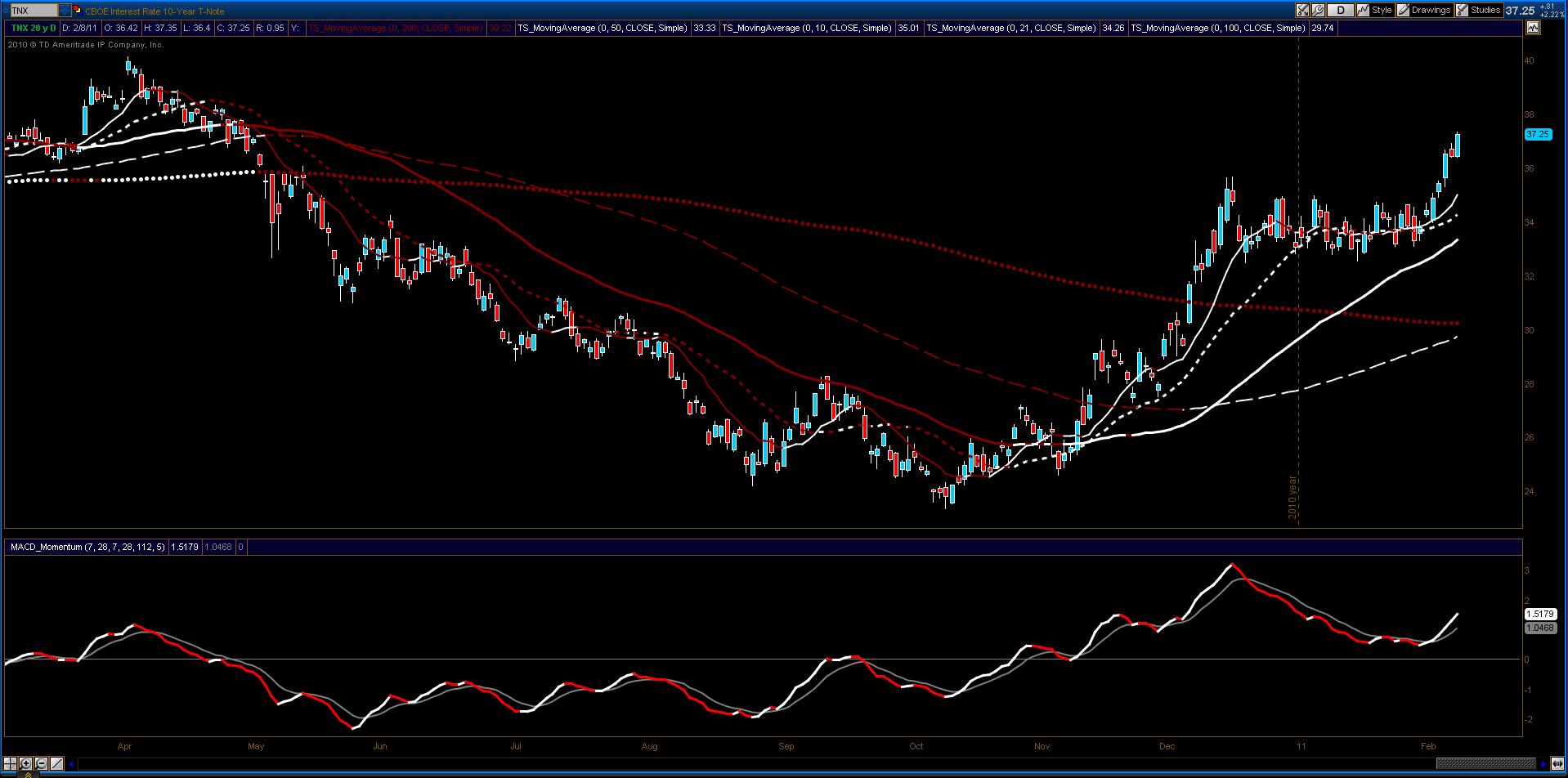Click the scrollbar right arrow

(1544, 764)
